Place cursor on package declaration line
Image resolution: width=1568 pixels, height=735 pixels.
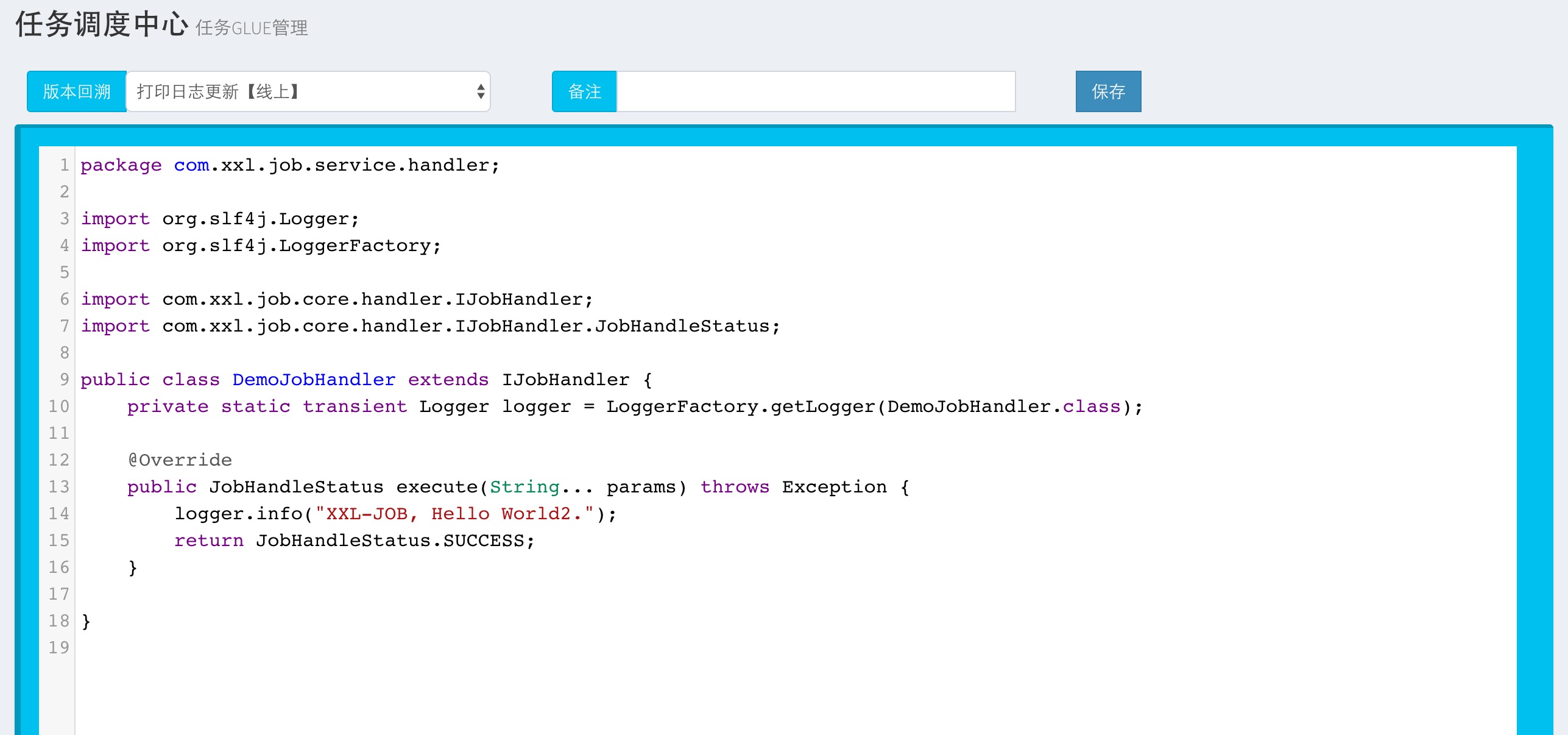[290, 165]
